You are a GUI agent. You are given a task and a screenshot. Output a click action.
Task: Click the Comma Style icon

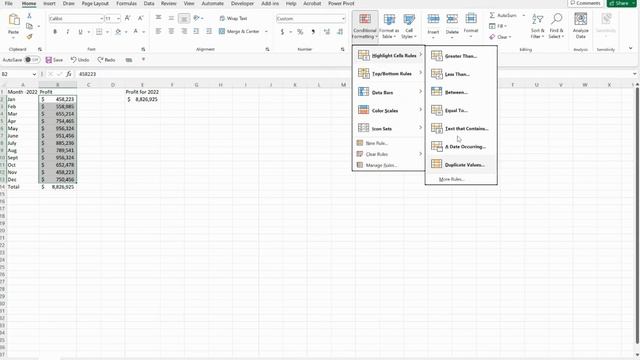(313, 31)
